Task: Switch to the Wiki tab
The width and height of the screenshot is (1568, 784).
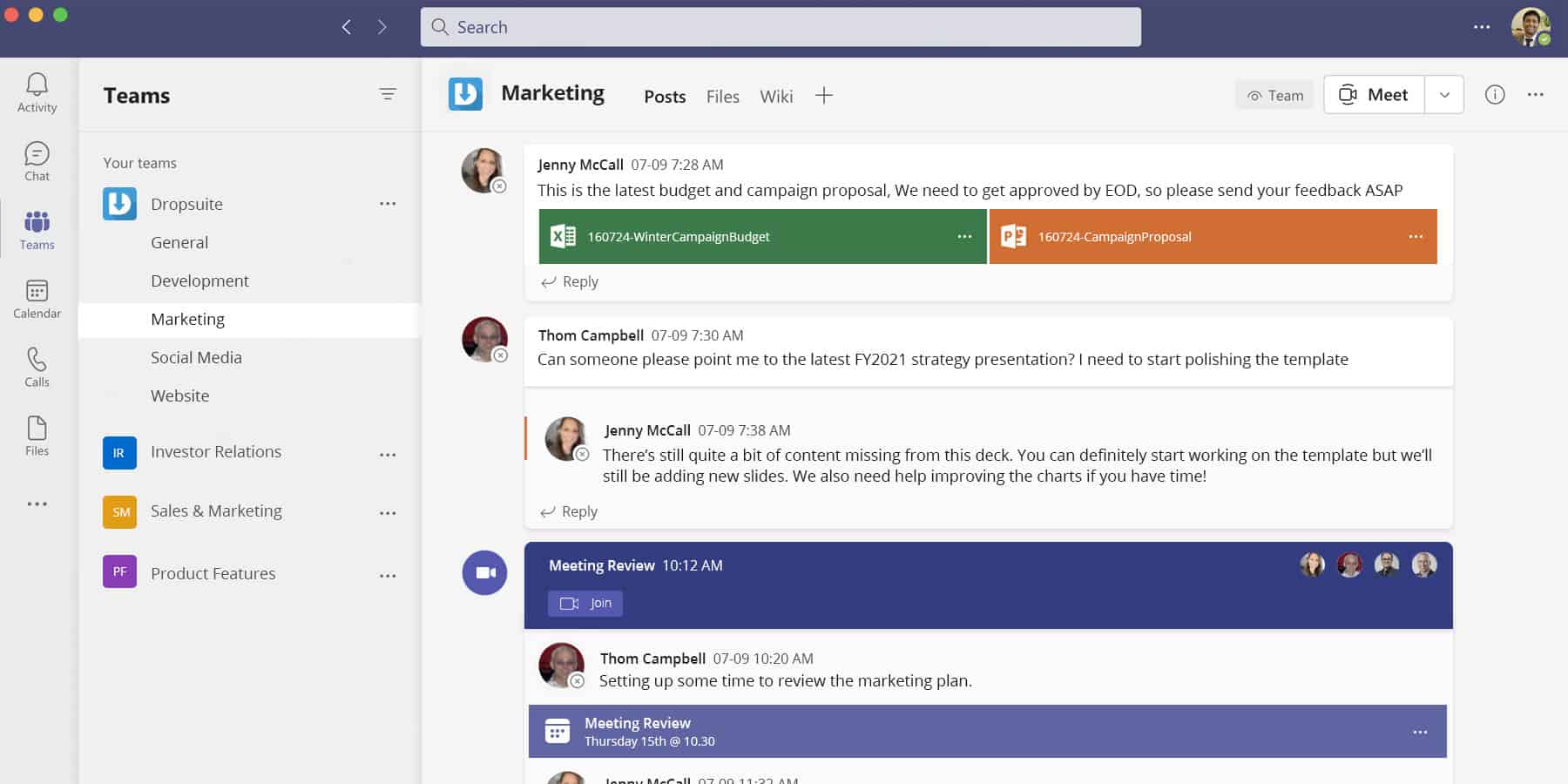Action: [776, 97]
